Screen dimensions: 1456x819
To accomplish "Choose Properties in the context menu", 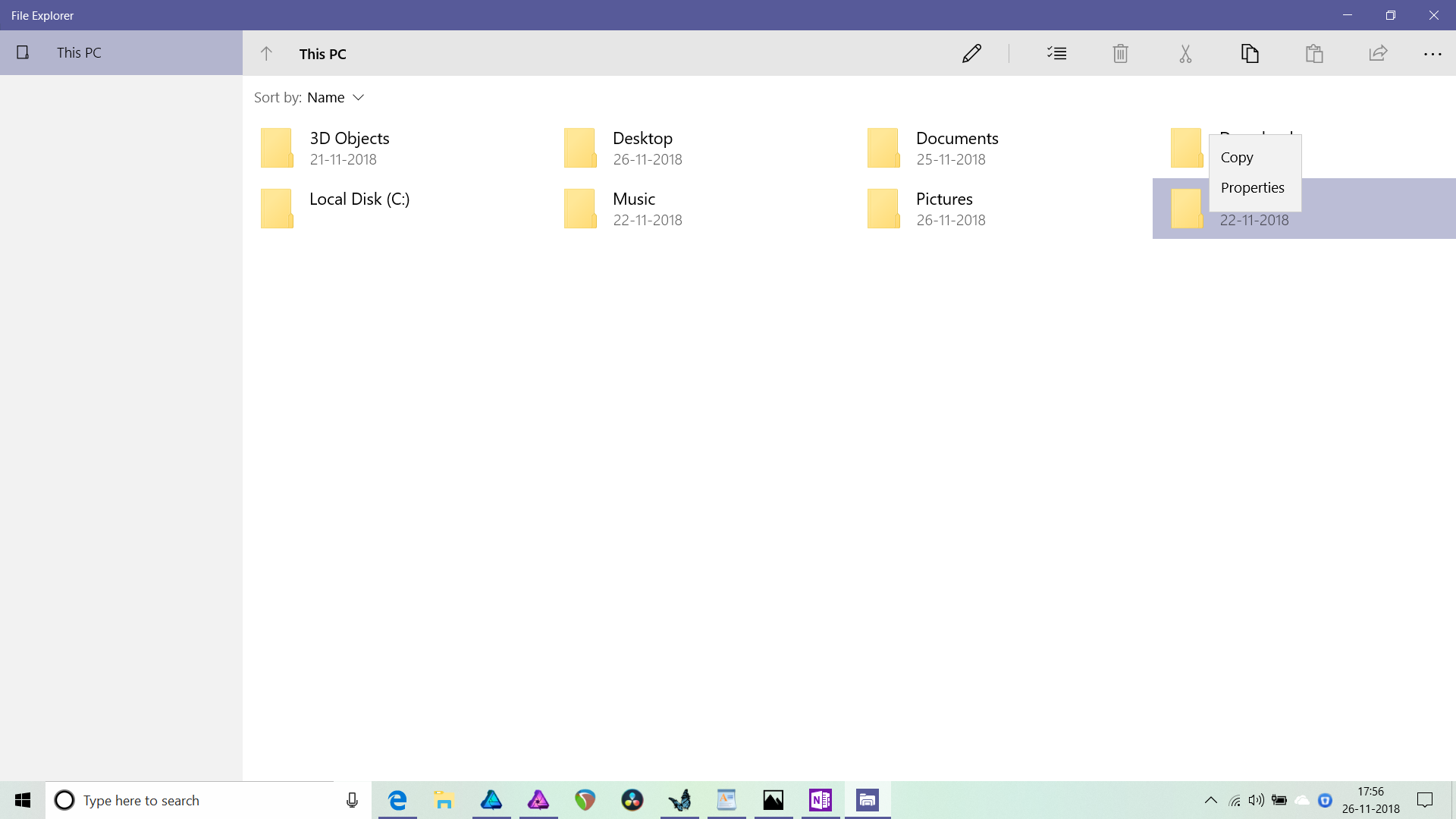I will (x=1252, y=187).
